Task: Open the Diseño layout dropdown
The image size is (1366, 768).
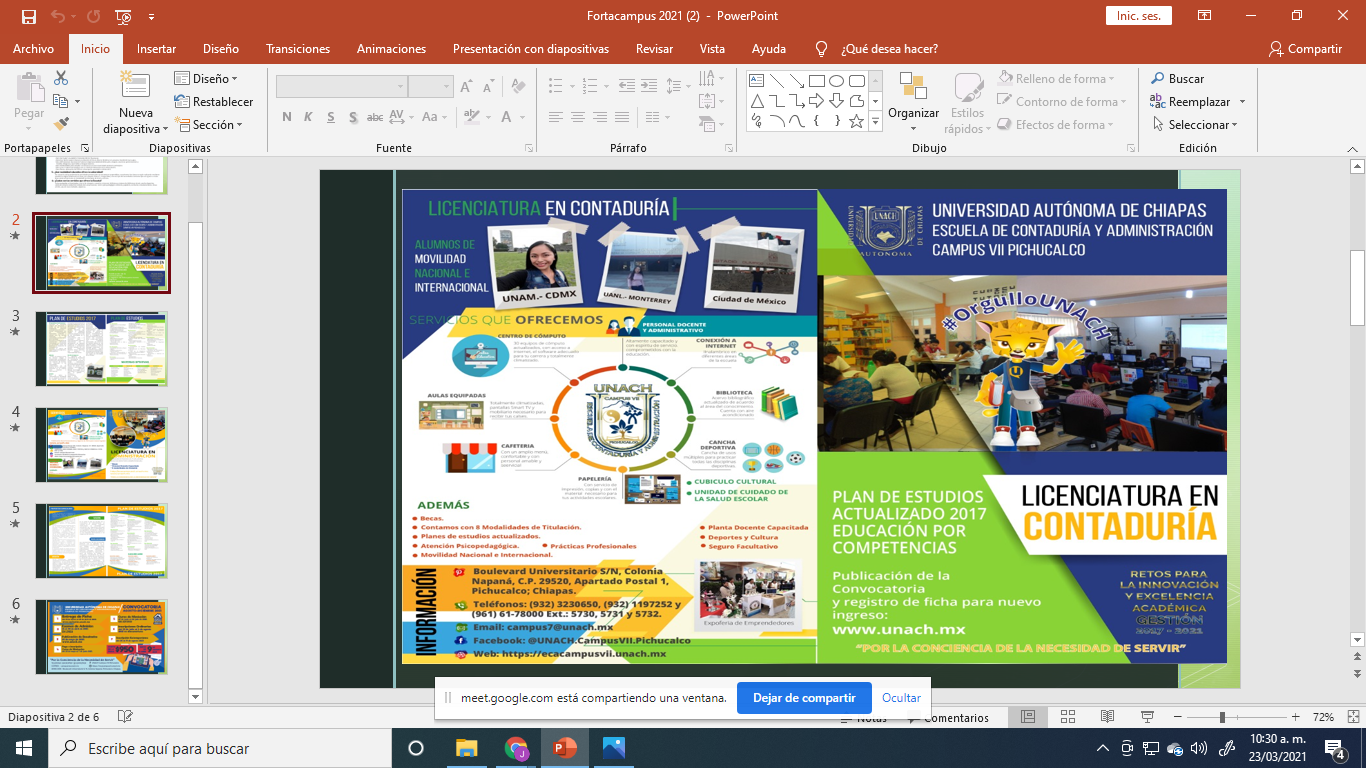Action: (x=206, y=78)
